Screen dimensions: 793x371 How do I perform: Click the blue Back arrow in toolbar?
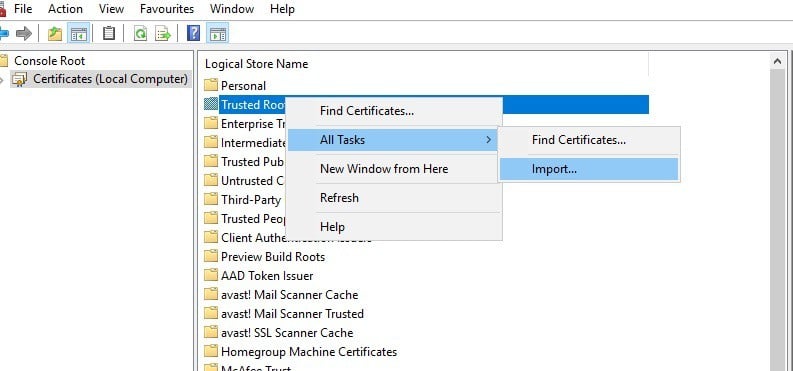coord(4,34)
